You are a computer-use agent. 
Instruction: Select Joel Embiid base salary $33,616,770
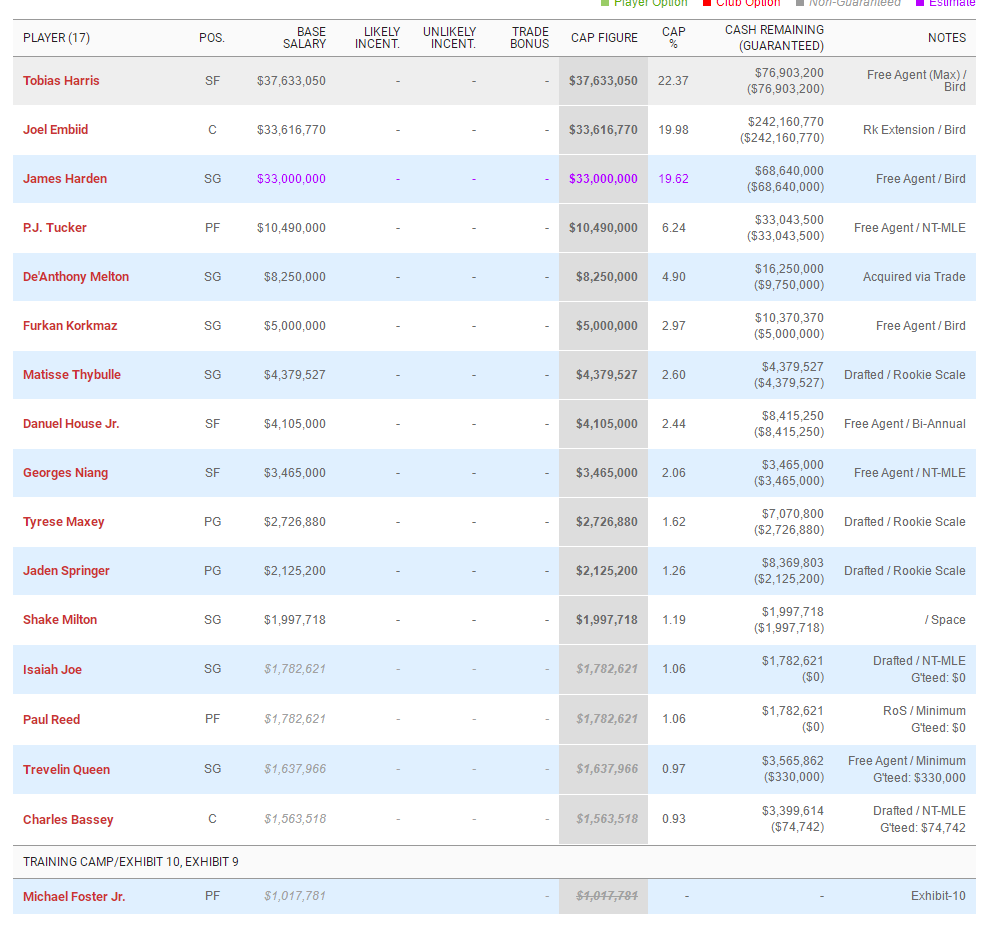pyautogui.click(x=291, y=130)
